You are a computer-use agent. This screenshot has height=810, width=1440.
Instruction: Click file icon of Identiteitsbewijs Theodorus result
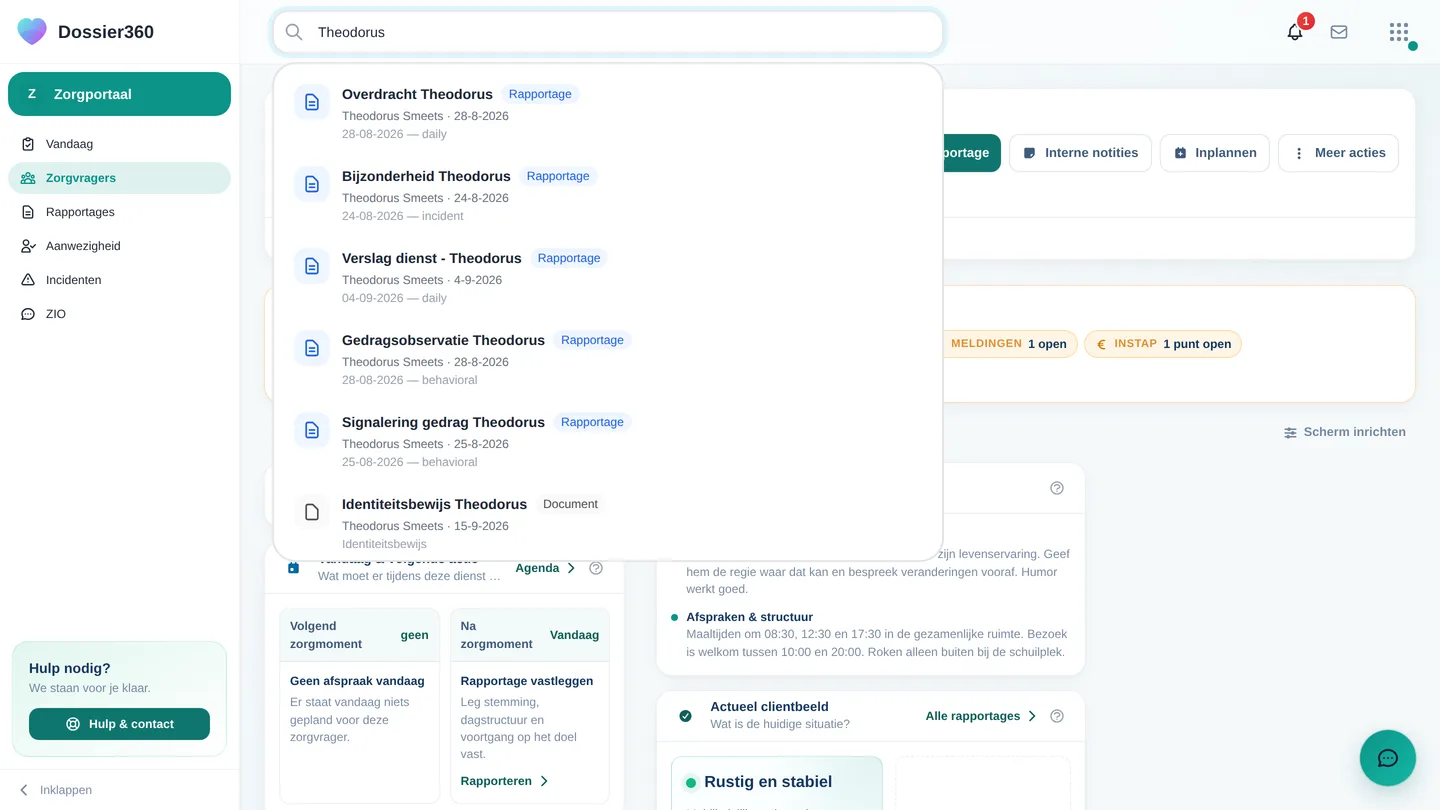point(312,512)
